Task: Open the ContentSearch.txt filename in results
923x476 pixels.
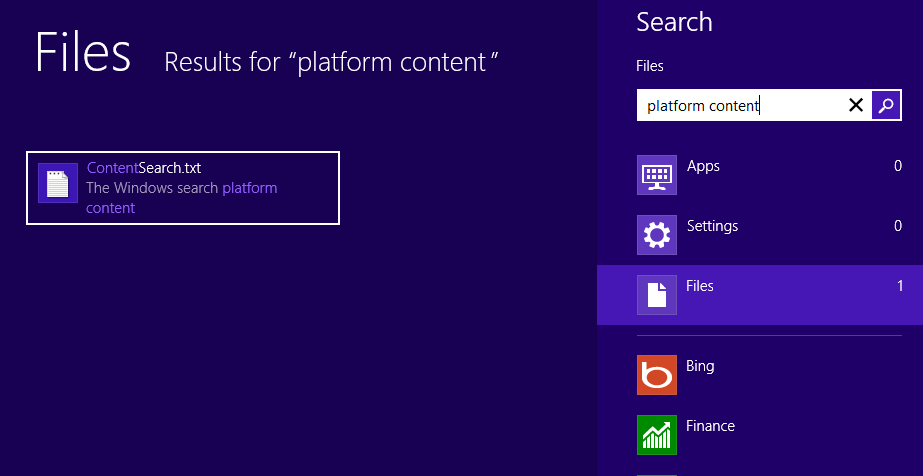Action: click(143, 168)
